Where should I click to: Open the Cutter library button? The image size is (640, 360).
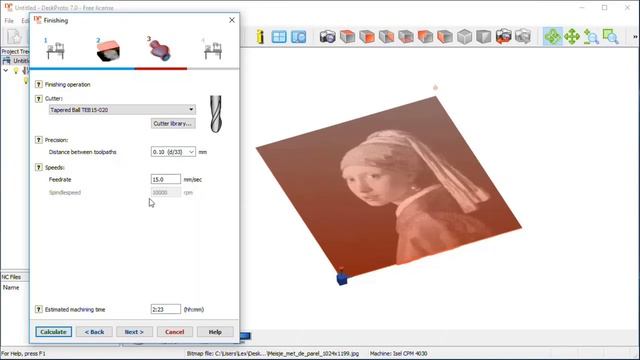pyautogui.click(x=173, y=123)
